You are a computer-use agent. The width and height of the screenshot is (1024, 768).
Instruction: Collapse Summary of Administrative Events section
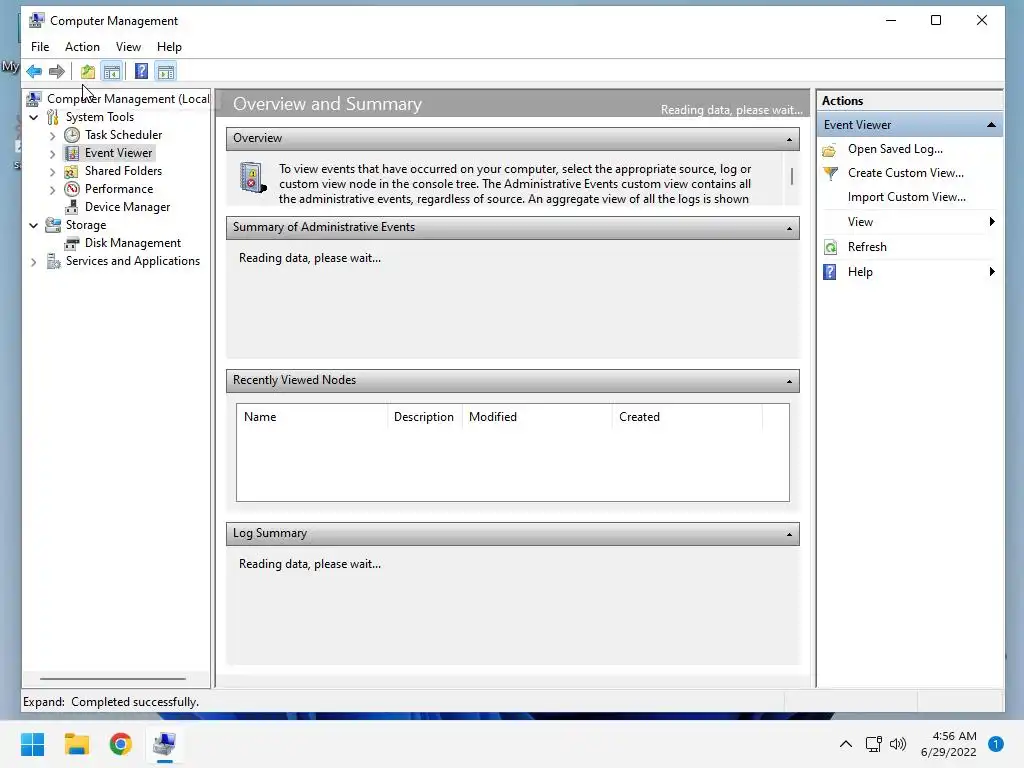pyautogui.click(x=789, y=228)
